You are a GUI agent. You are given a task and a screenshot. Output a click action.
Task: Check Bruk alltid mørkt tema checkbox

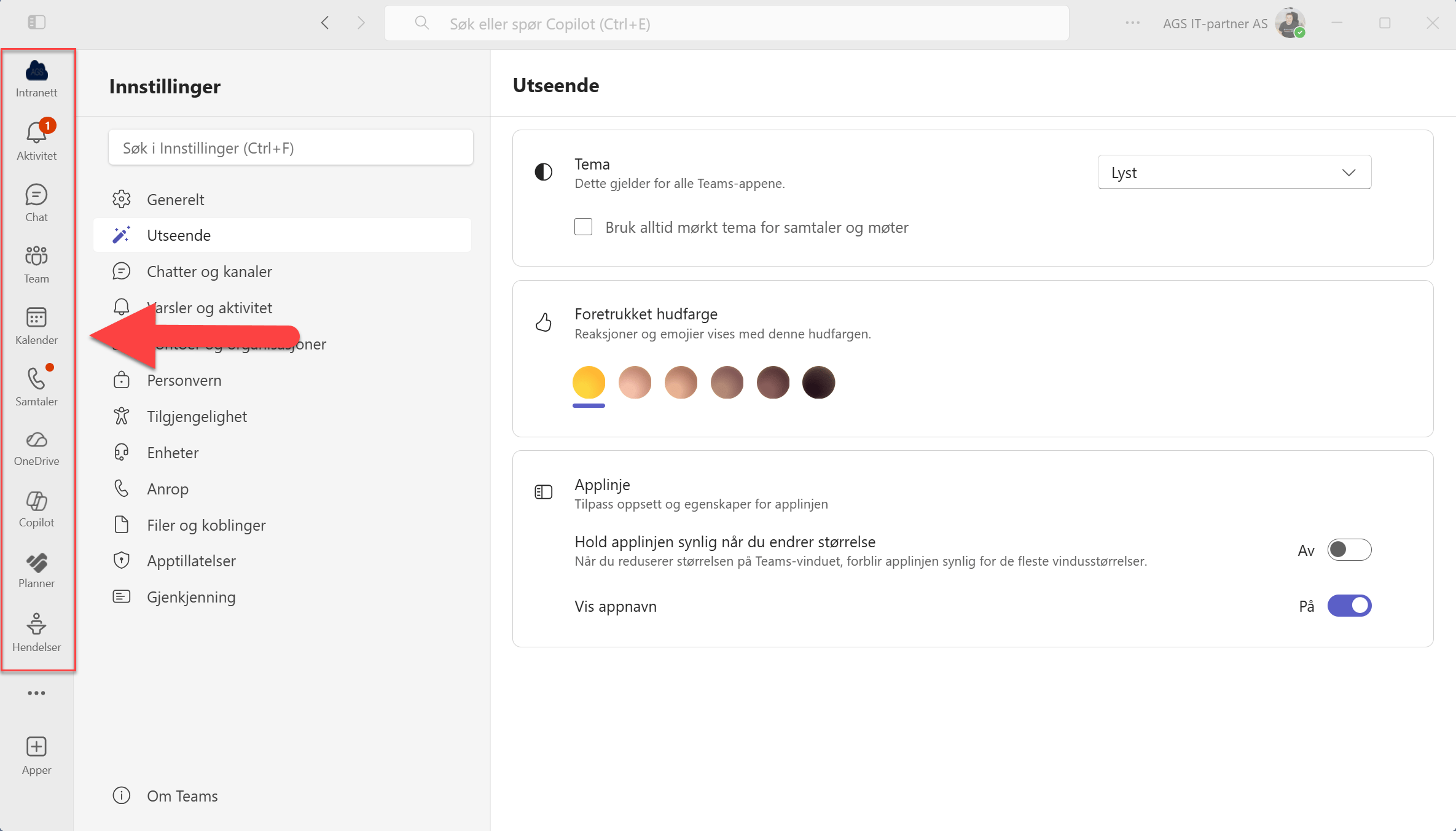[583, 227]
